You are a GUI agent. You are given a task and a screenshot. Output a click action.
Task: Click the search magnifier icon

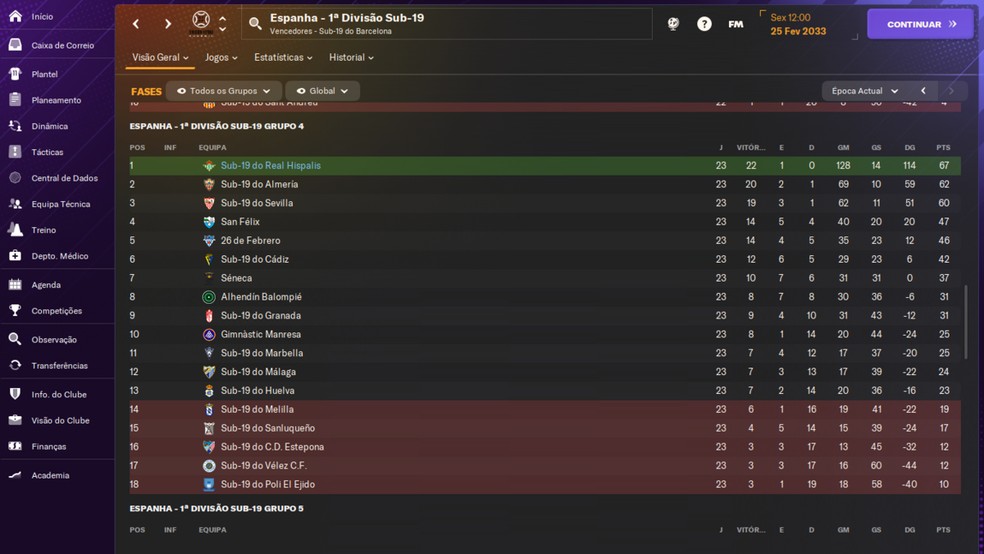[x=255, y=24]
